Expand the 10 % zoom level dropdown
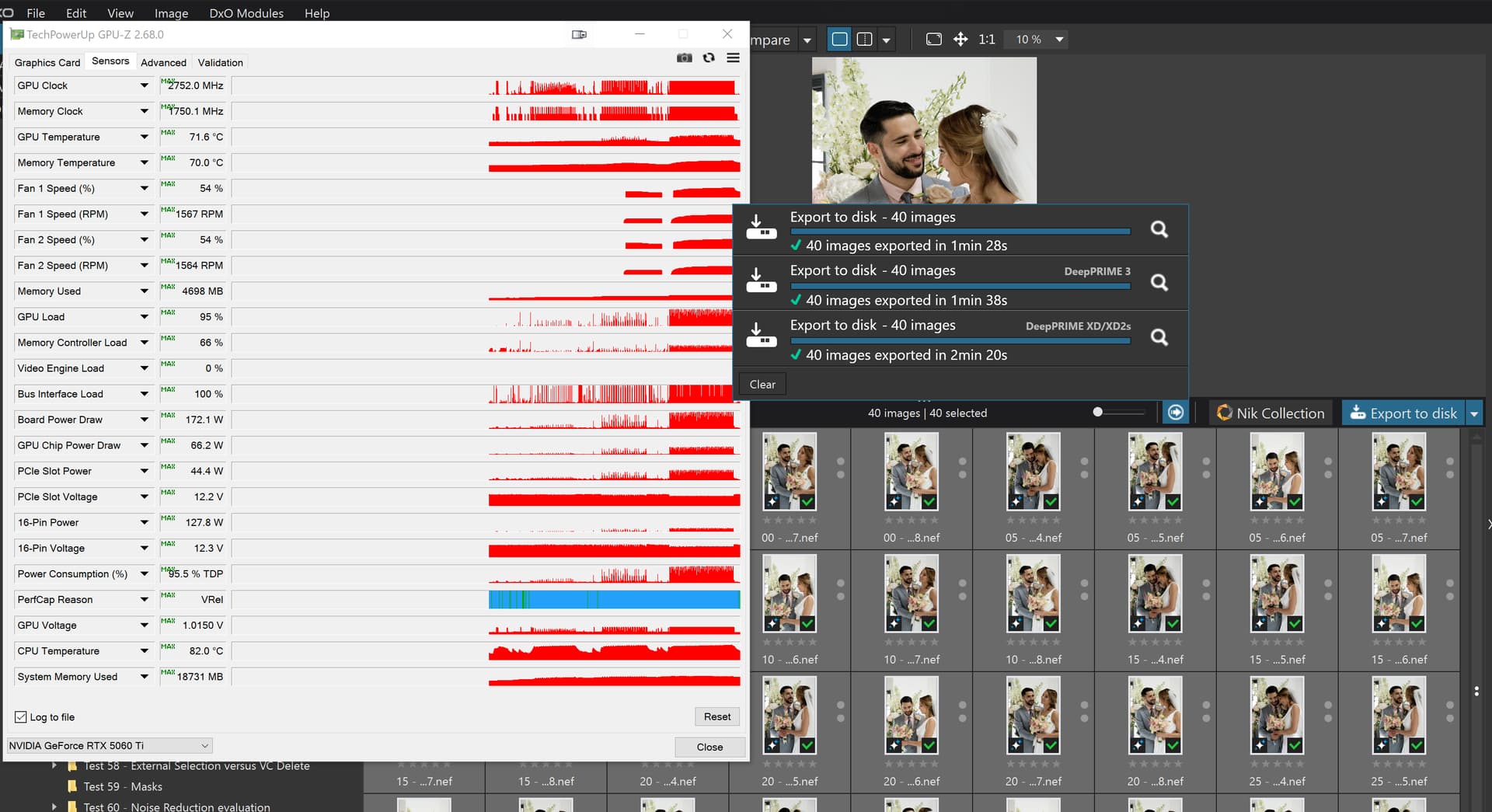Viewport: 1492px width, 812px height. click(1059, 40)
